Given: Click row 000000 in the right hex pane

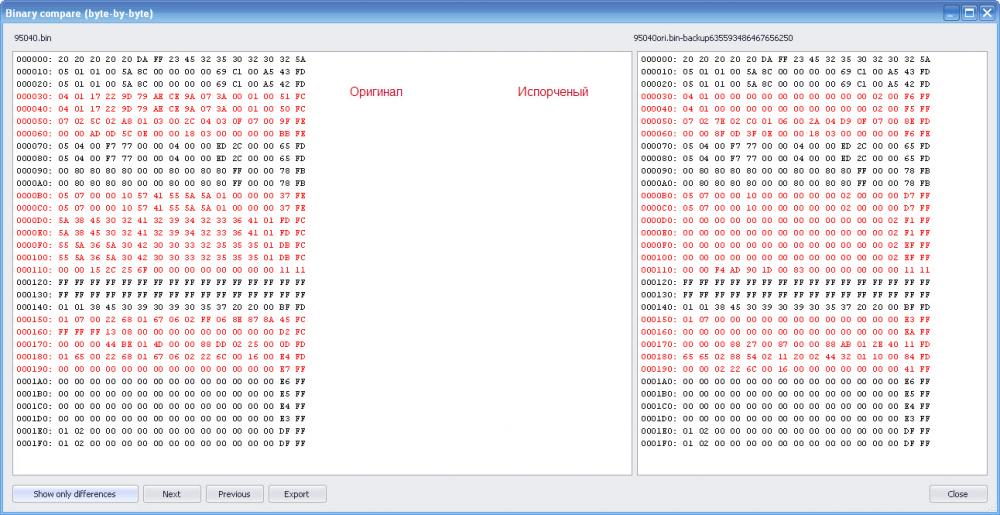Looking at the screenshot, I should pyautogui.click(x=785, y=59).
